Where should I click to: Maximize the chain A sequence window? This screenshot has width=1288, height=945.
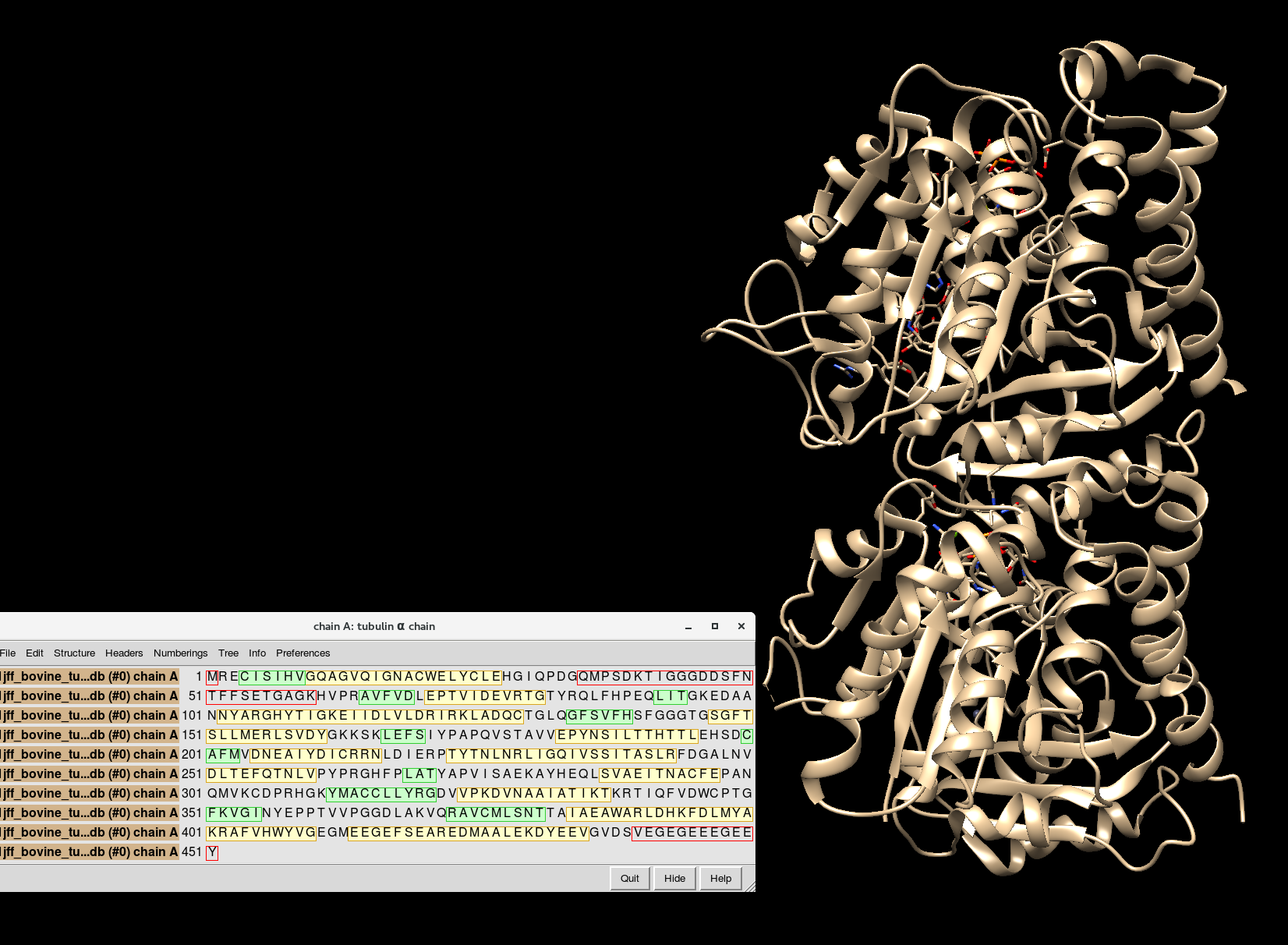tap(715, 626)
